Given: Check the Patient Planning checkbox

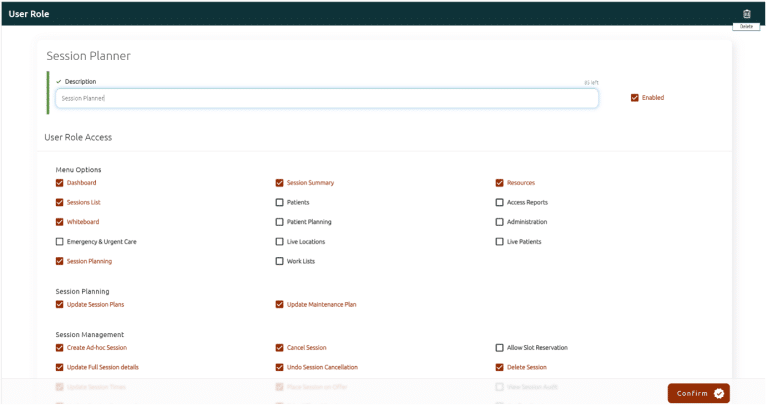Looking at the screenshot, I should [280, 222].
